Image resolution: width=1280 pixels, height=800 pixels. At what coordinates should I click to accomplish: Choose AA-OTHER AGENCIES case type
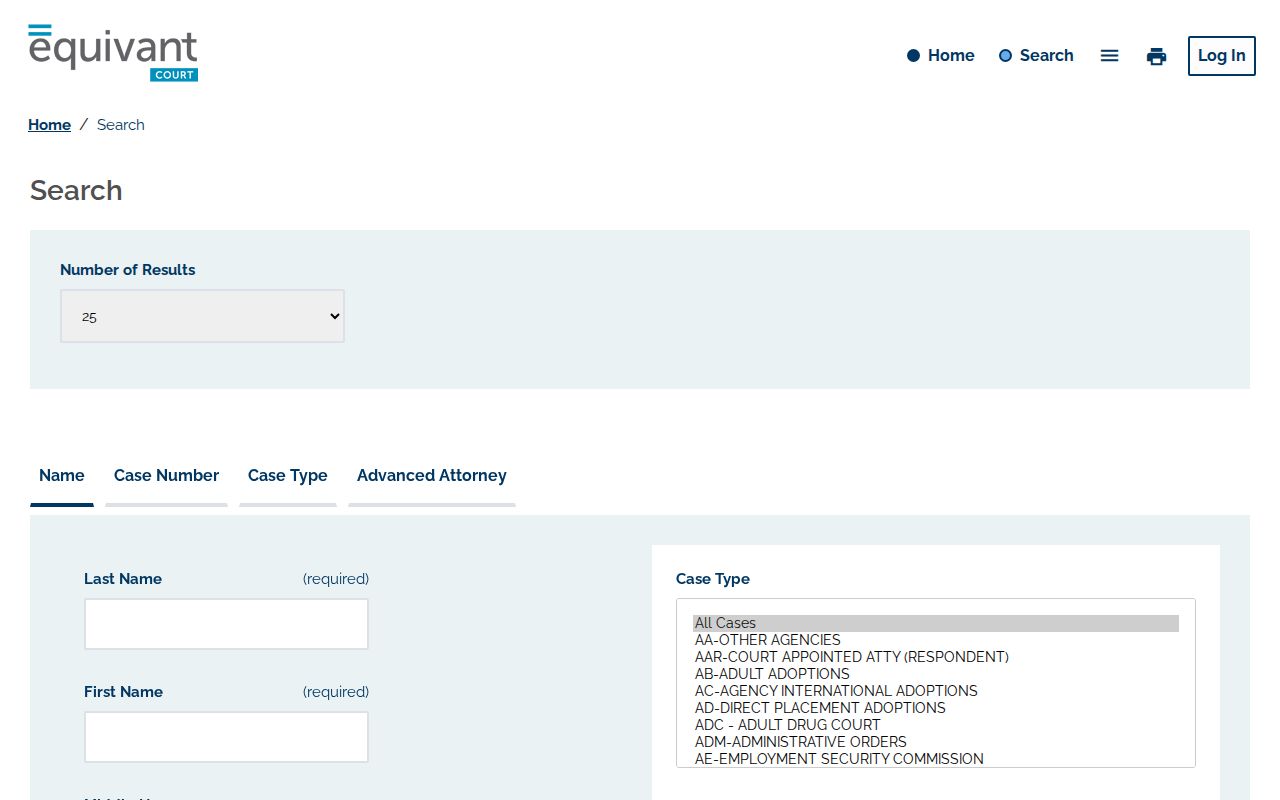[x=936, y=640]
